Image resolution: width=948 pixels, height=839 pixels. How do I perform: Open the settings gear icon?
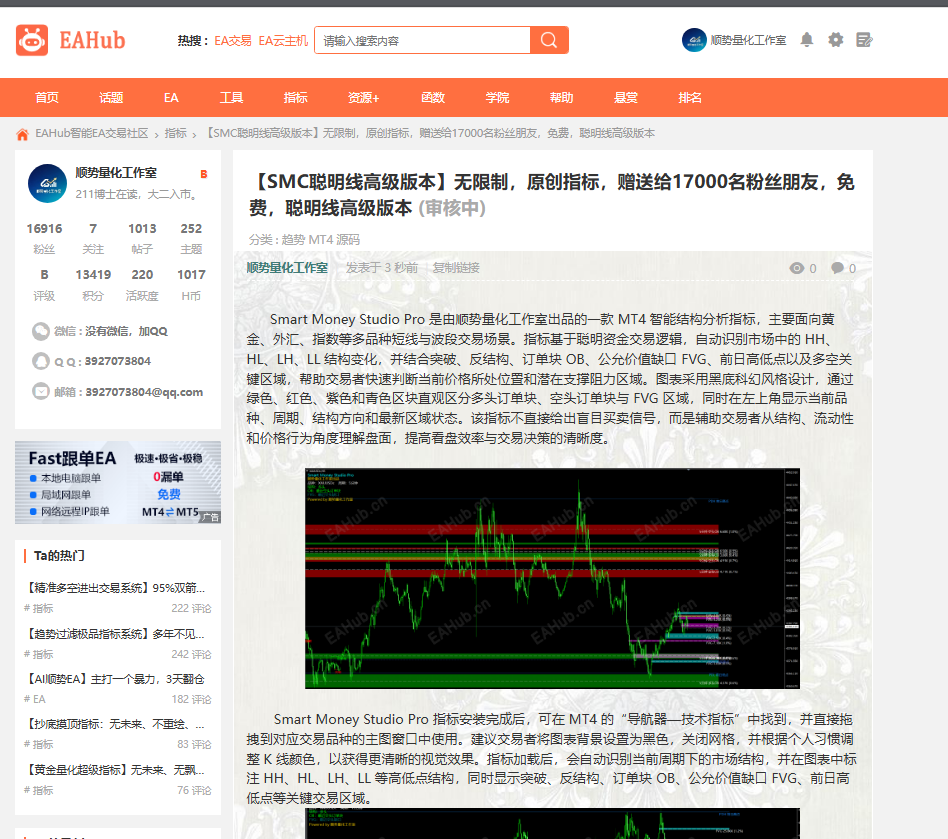836,40
